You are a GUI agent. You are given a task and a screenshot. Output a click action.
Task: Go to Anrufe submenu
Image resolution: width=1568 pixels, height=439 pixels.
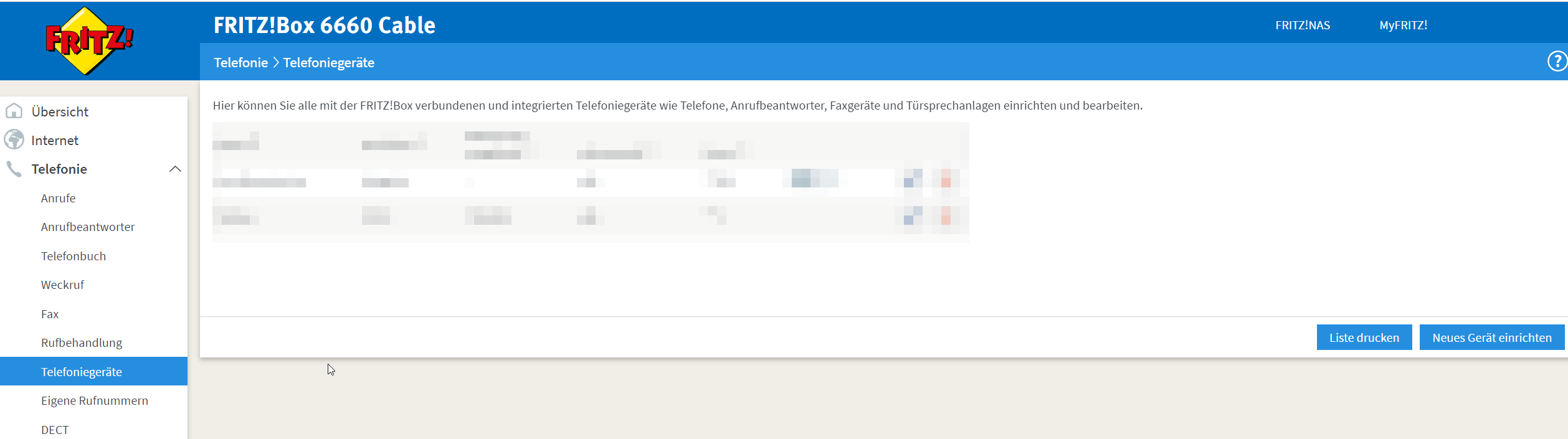pos(58,198)
